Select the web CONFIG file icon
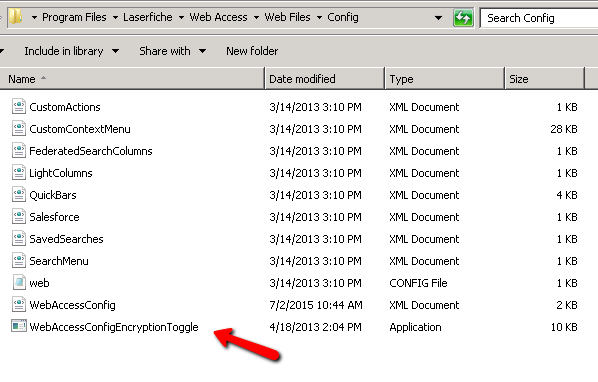Image resolution: width=598 pixels, height=382 pixels. 19,282
